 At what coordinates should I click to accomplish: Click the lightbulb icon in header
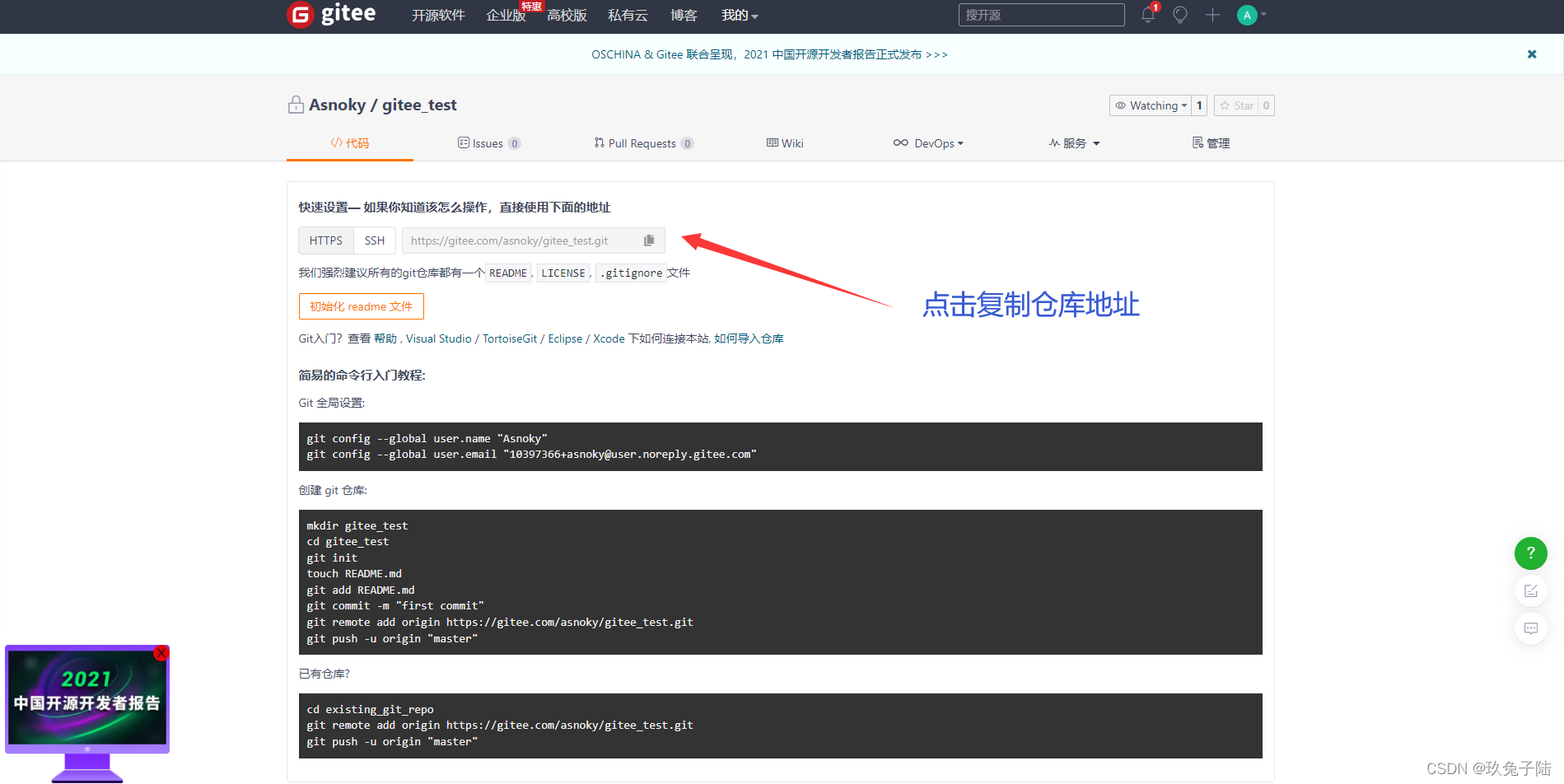point(1180,15)
